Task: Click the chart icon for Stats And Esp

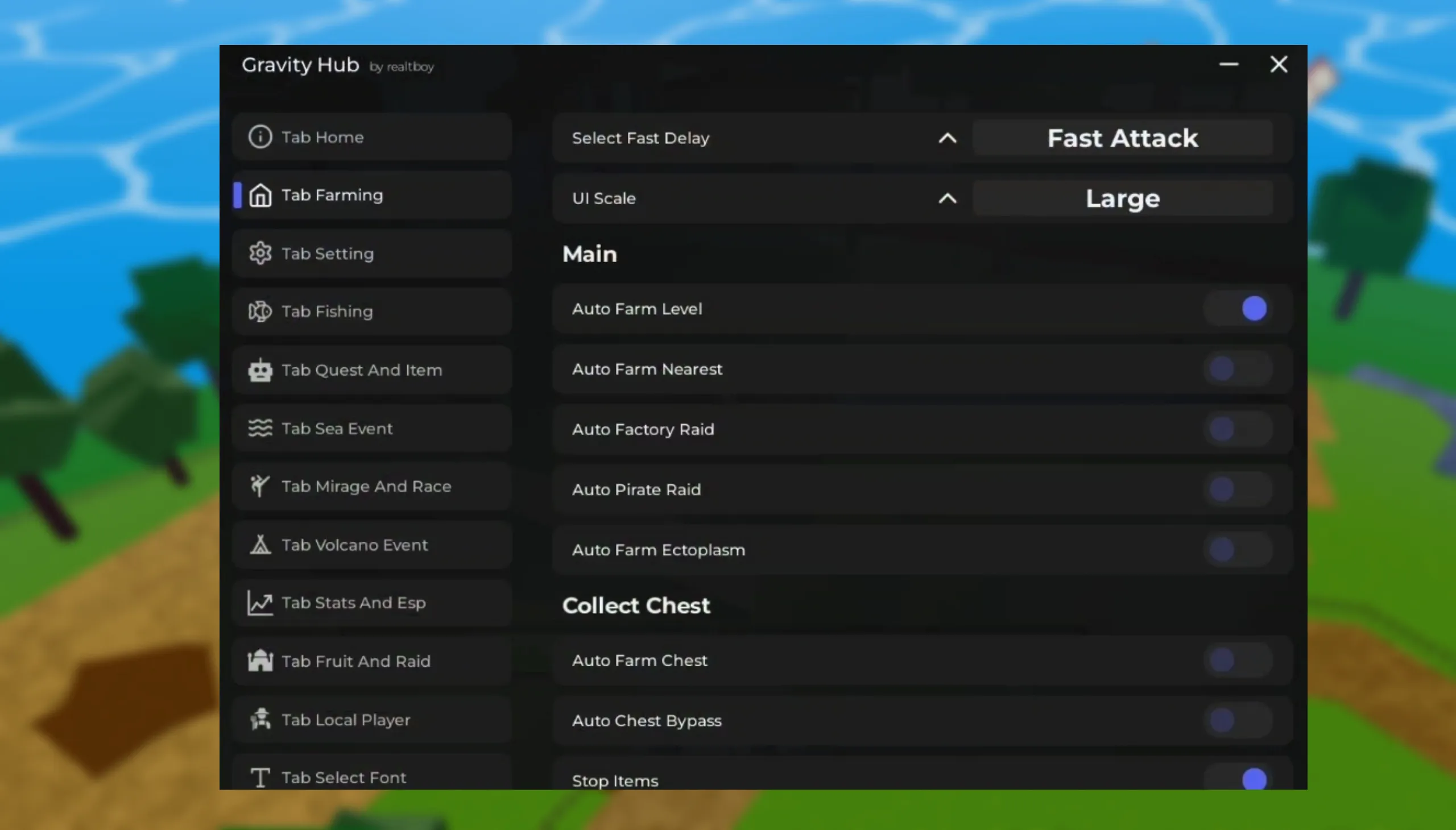Action: pos(260,603)
